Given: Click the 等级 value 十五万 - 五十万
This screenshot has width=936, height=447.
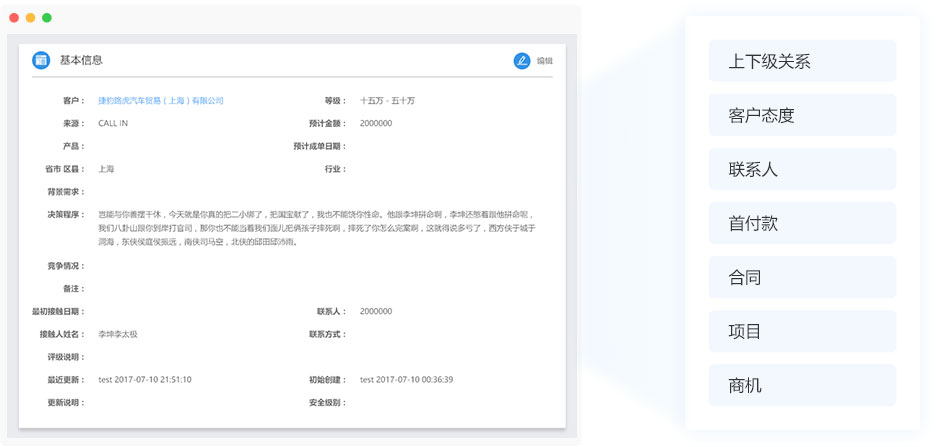Looking at the screenshot, I should [x=387, y=101].
